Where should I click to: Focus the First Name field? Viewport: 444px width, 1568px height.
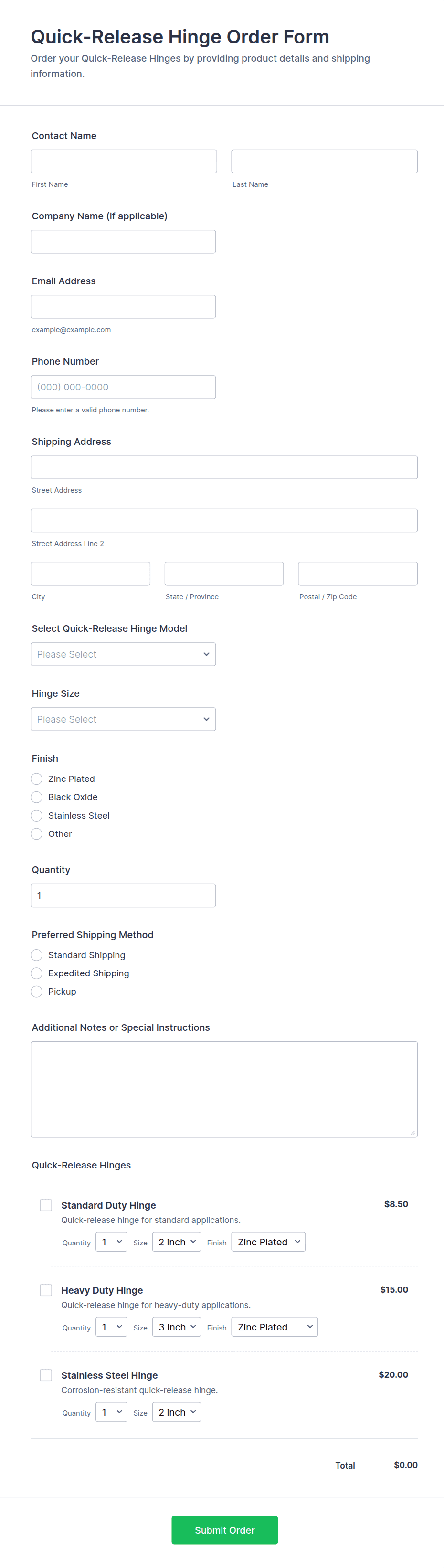[124, 162]
